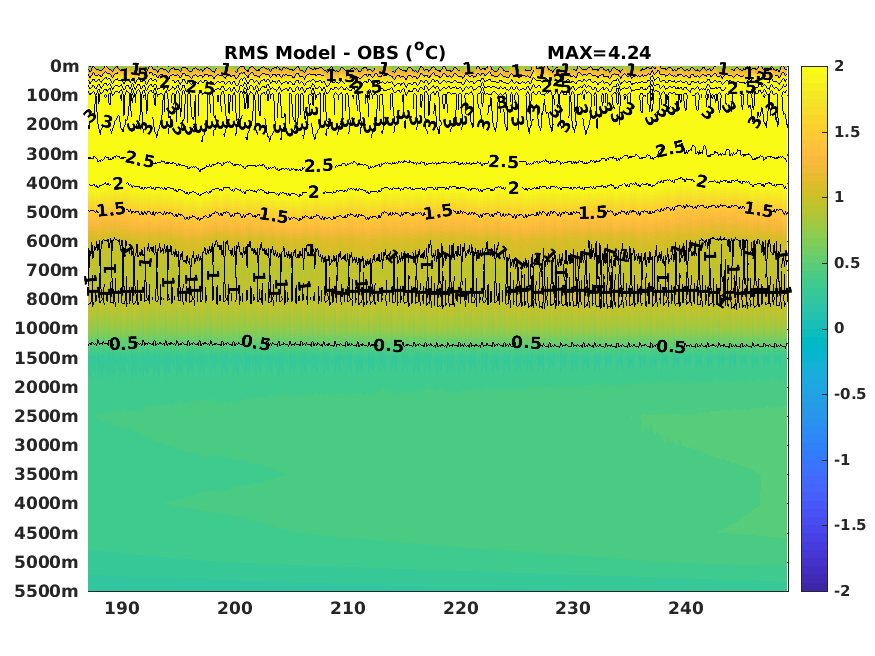
Task: Click the plot title "RMS Model - OBS (°C)"
Action: click(x=335, y=52)
